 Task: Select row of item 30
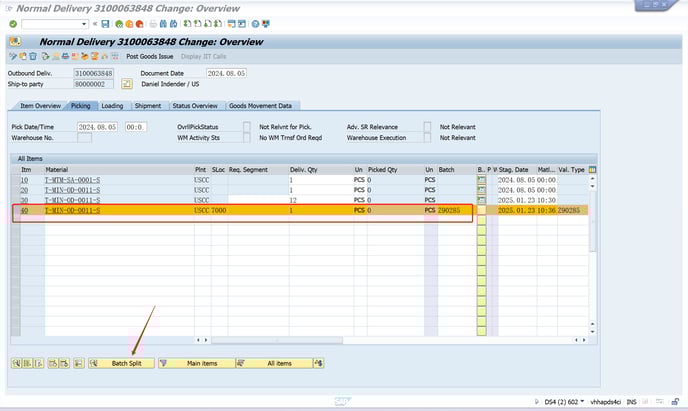tap(16, 200)
